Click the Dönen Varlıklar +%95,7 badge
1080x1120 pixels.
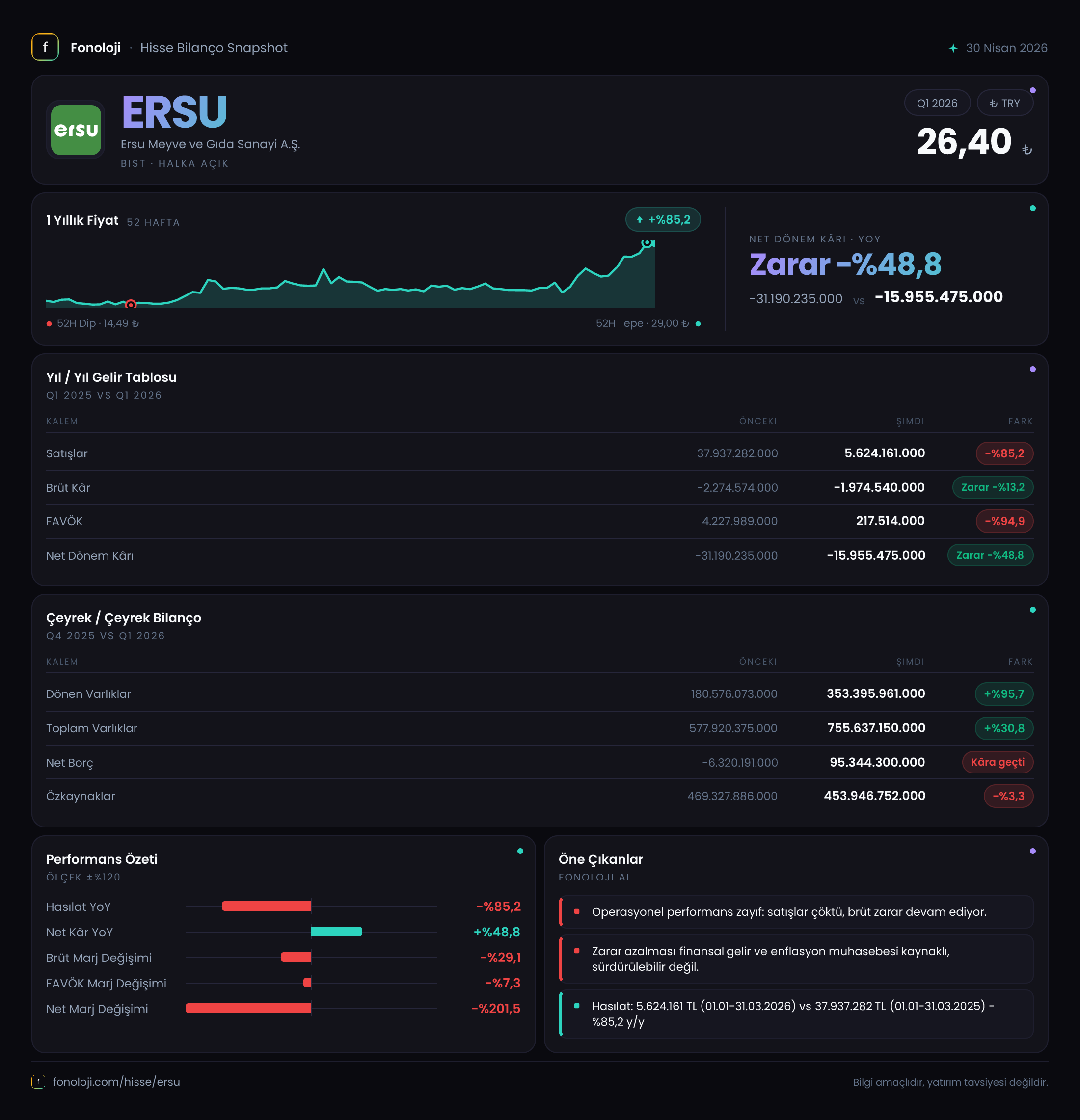pyautogui.click(x=1004, y=693)
